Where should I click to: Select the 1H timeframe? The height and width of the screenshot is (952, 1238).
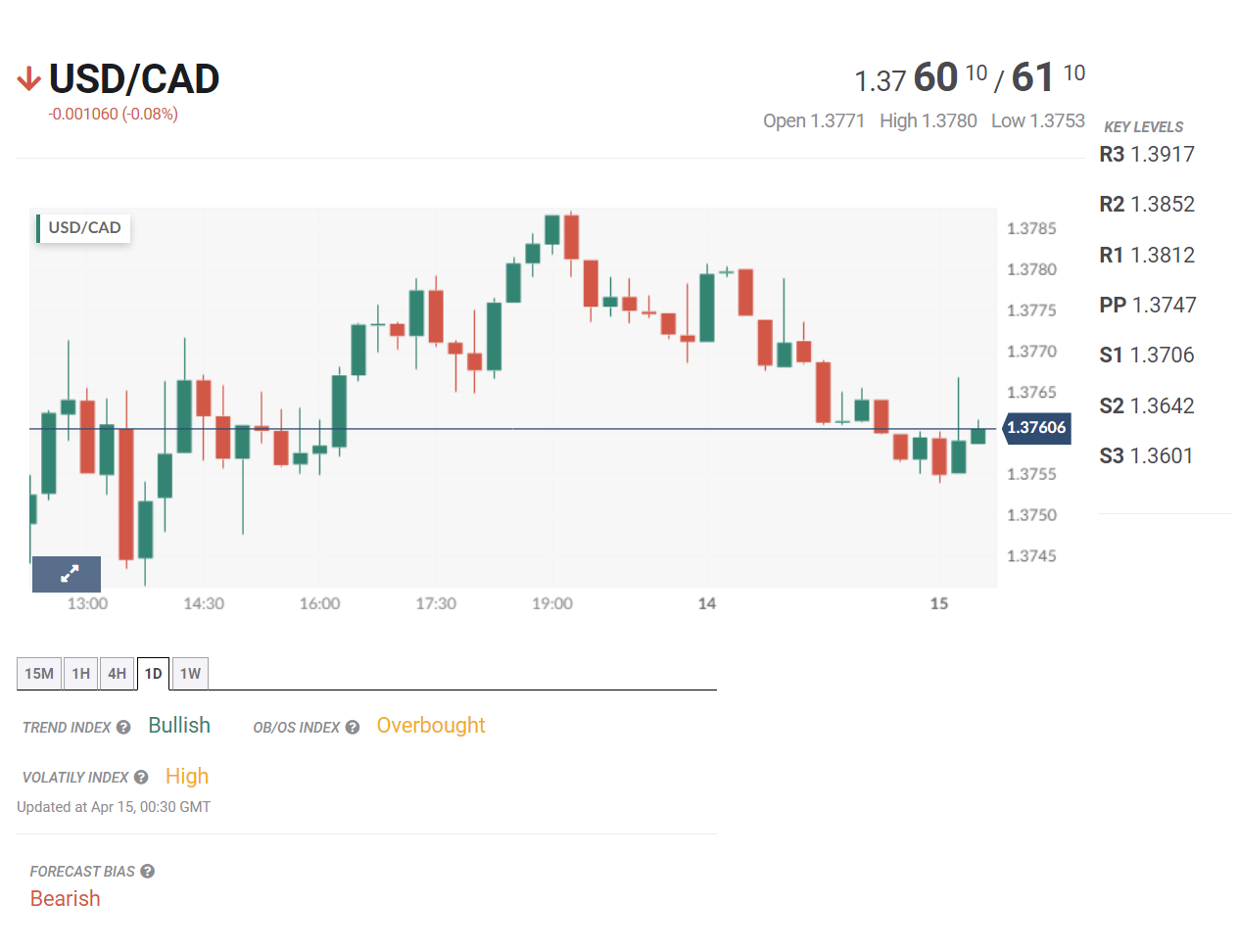[x=79, y=673]
